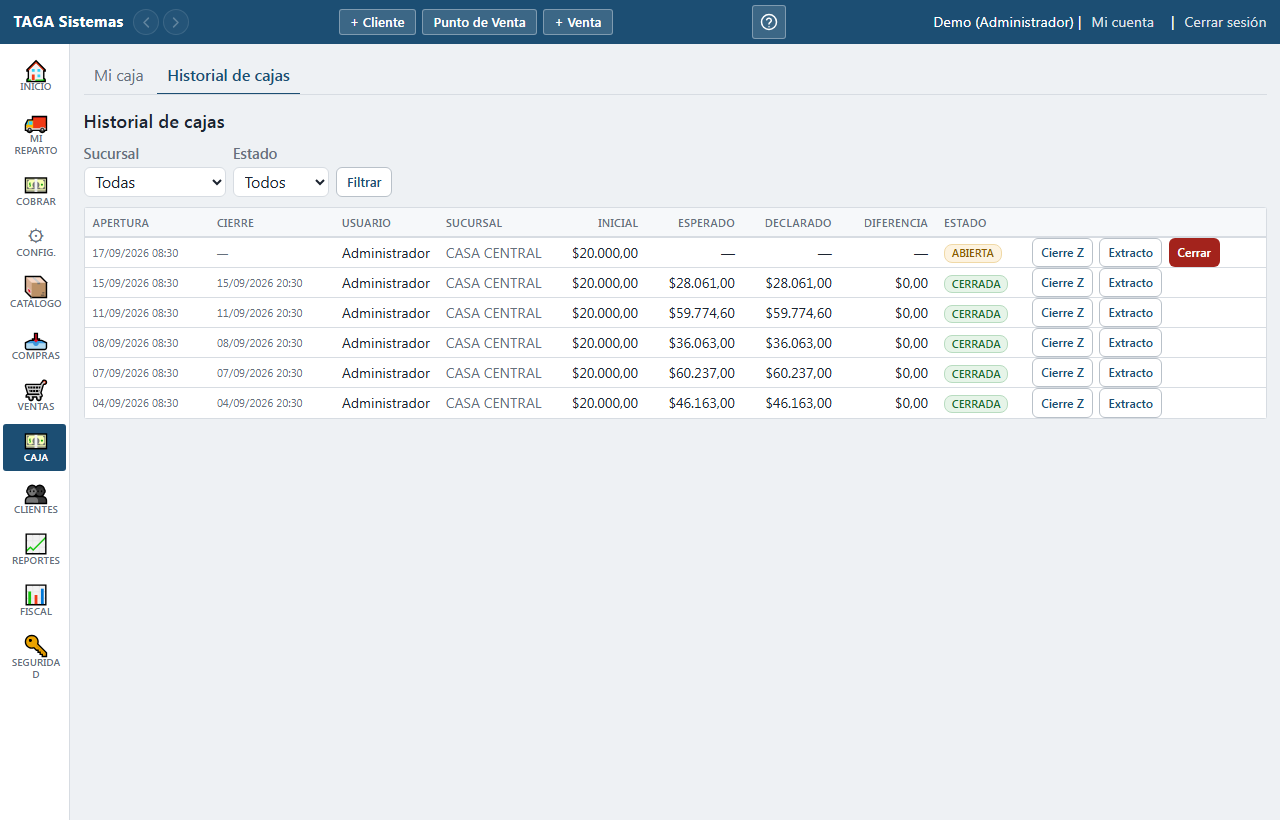Screen dimensions: 1280x820
Task: Navigate back with left arrow button
Action: click(146, 22)
